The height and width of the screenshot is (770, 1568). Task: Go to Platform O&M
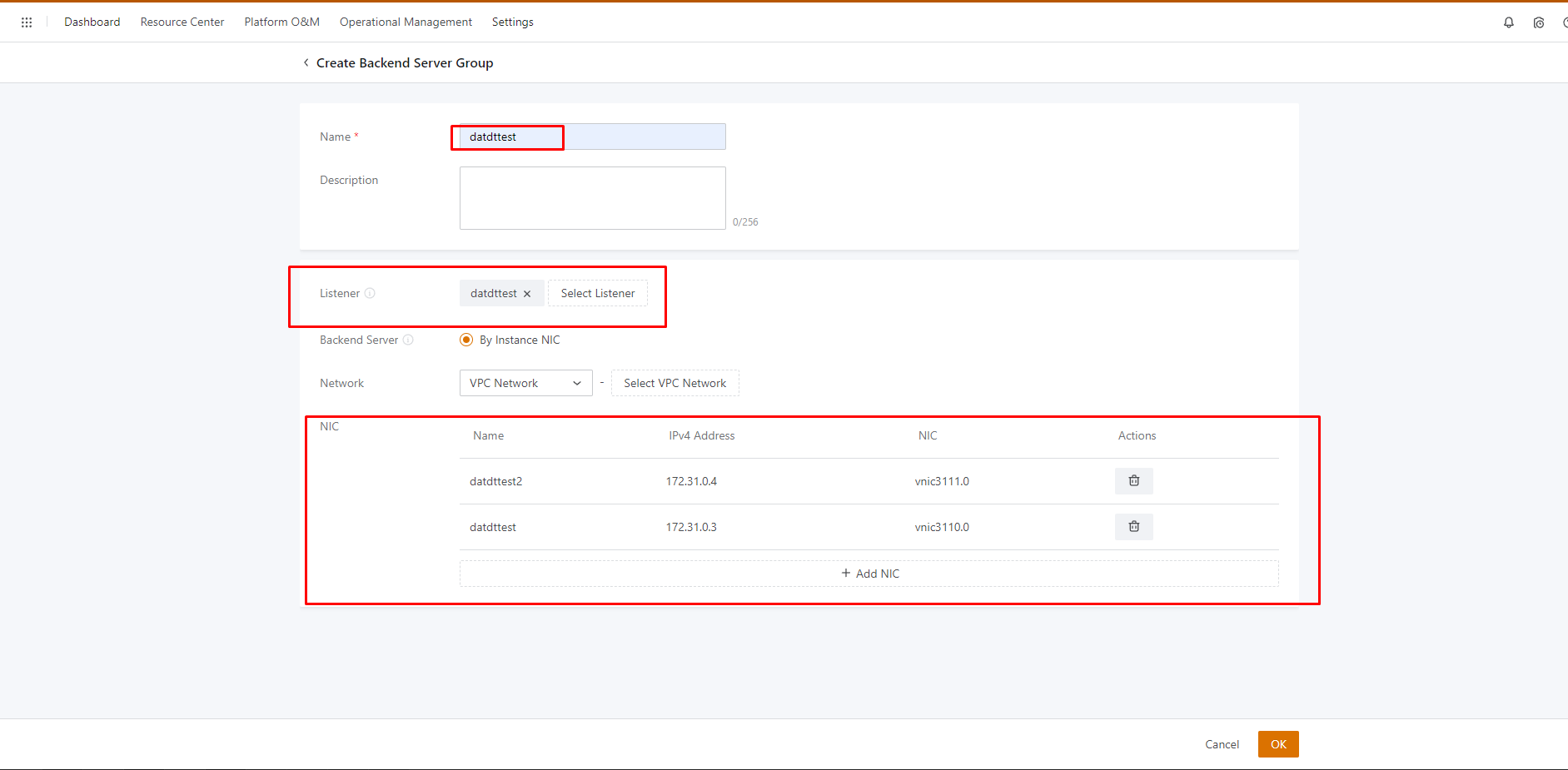(x=281, y=22)
